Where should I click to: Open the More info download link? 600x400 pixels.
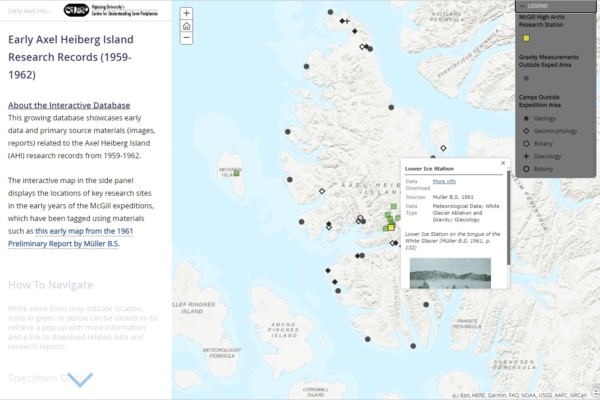tap(444, 181)
